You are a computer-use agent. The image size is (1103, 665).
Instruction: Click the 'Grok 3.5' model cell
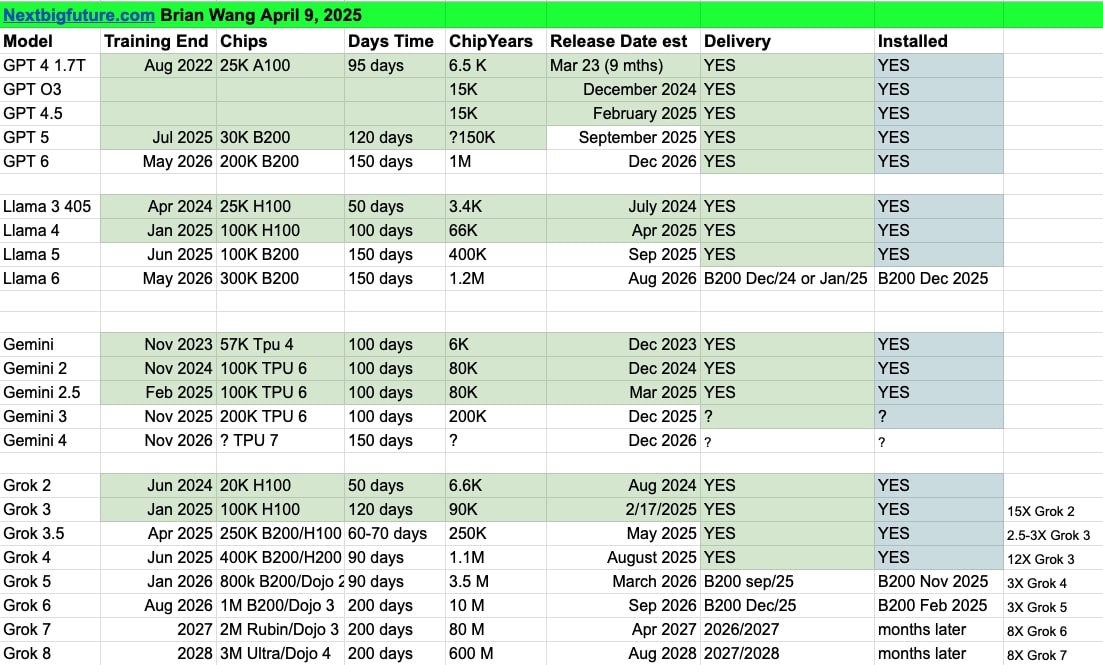(x=51, y=533)
